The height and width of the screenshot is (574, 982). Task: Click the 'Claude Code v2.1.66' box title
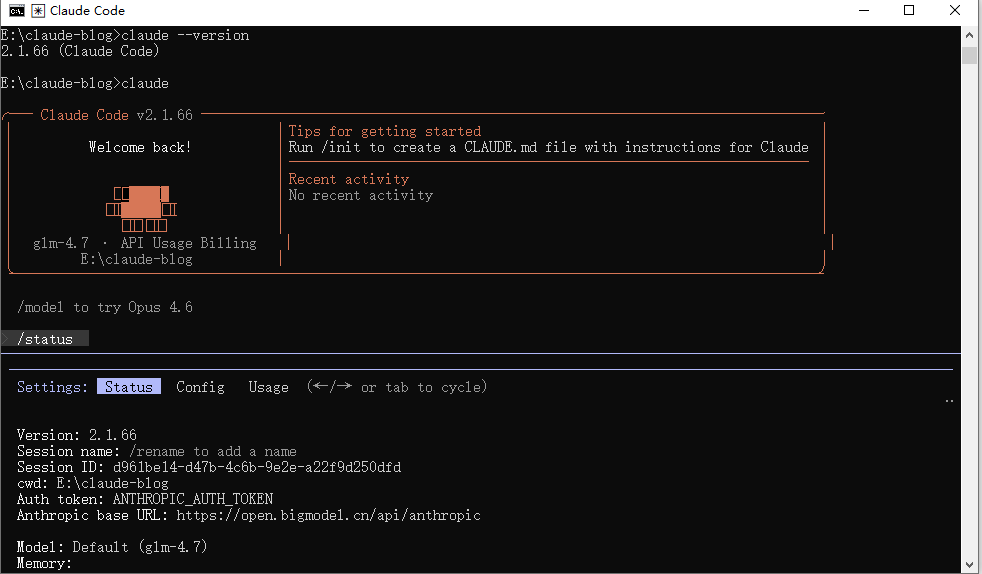[x=116, y=115]
